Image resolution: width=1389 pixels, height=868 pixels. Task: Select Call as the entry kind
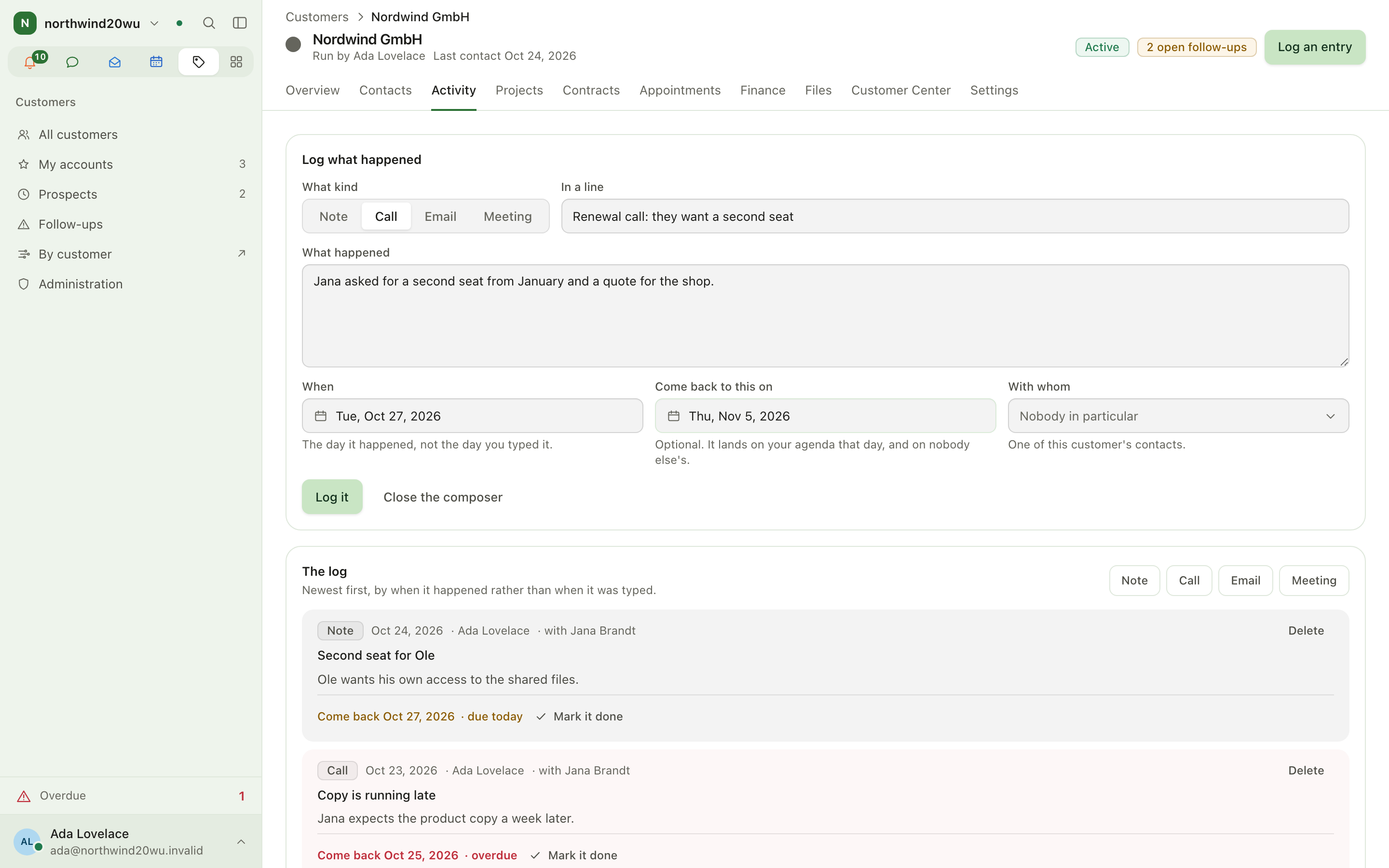(x=386, y=217)
